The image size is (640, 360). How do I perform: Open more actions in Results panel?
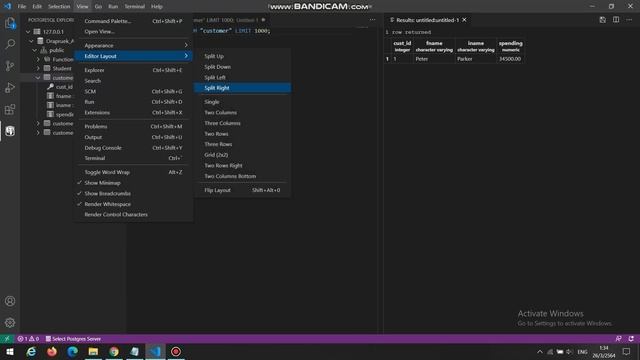629,20
